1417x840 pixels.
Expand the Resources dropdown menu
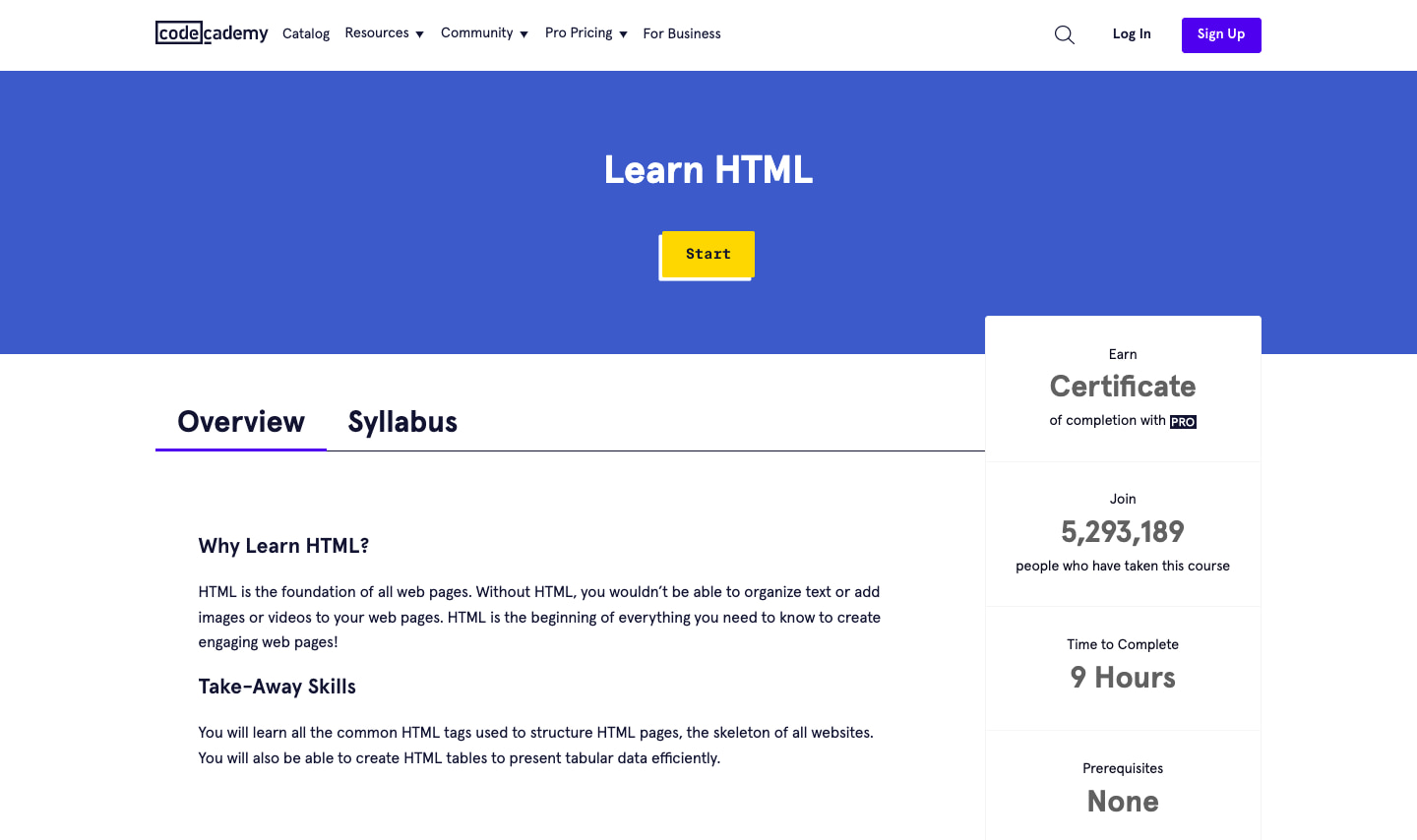[384, 33]
